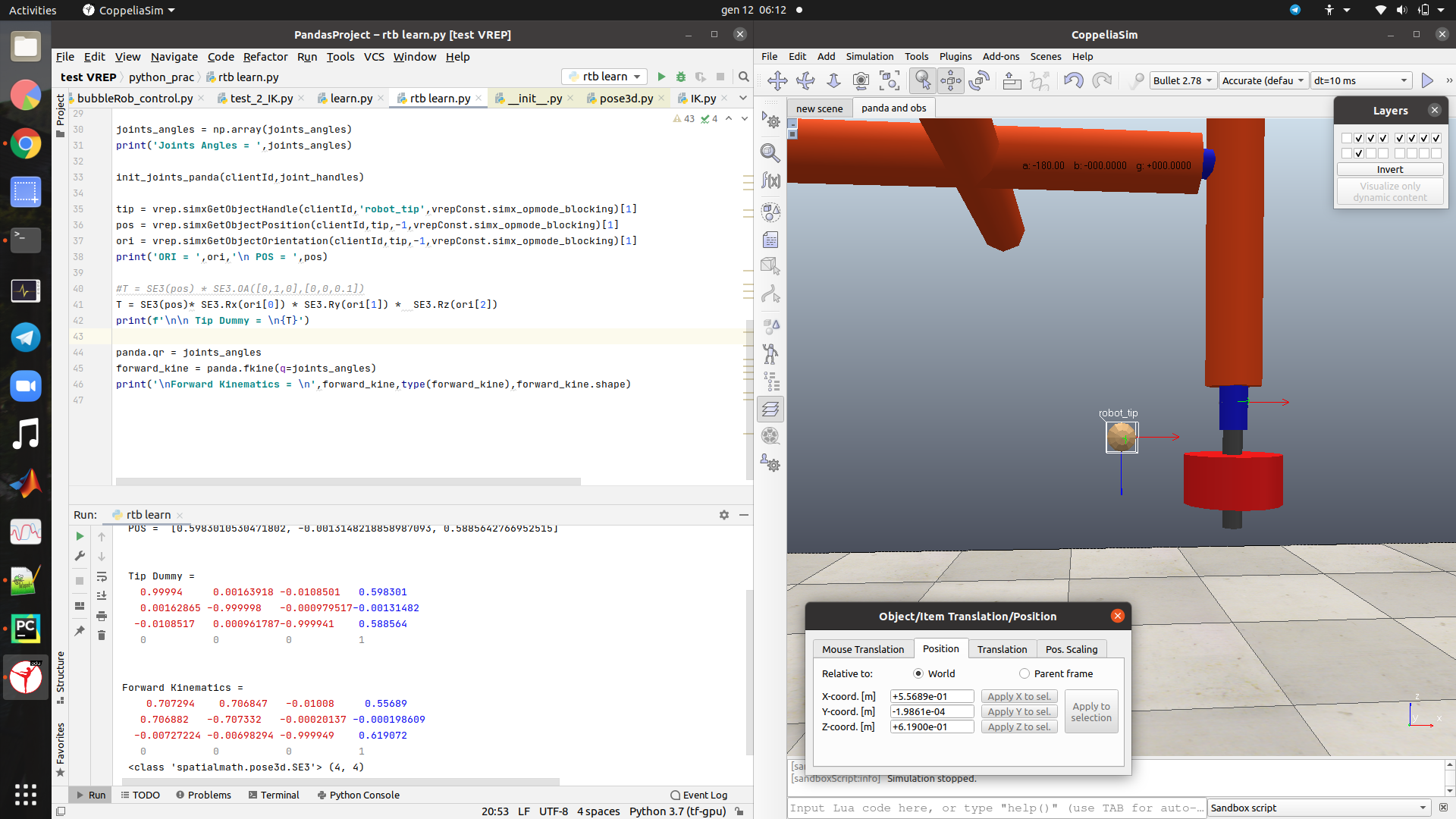1456x819 pixels.
Task: Click the Apply to selection button
Action: 1090,711
